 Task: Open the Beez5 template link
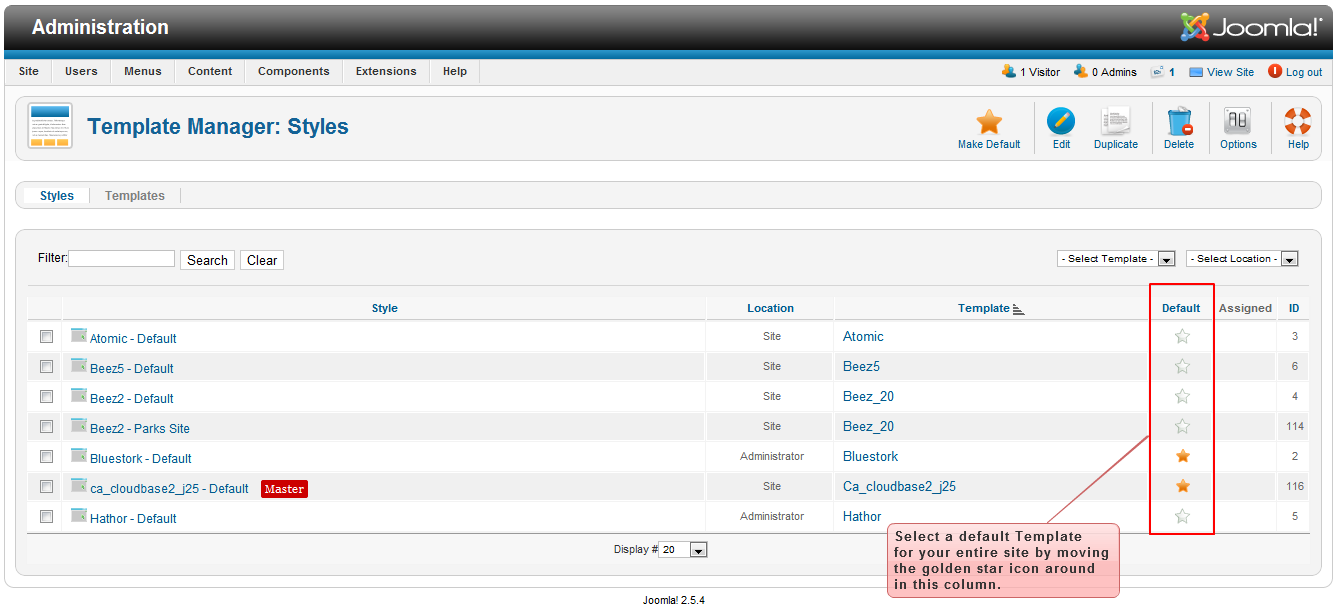coord(861,367)
